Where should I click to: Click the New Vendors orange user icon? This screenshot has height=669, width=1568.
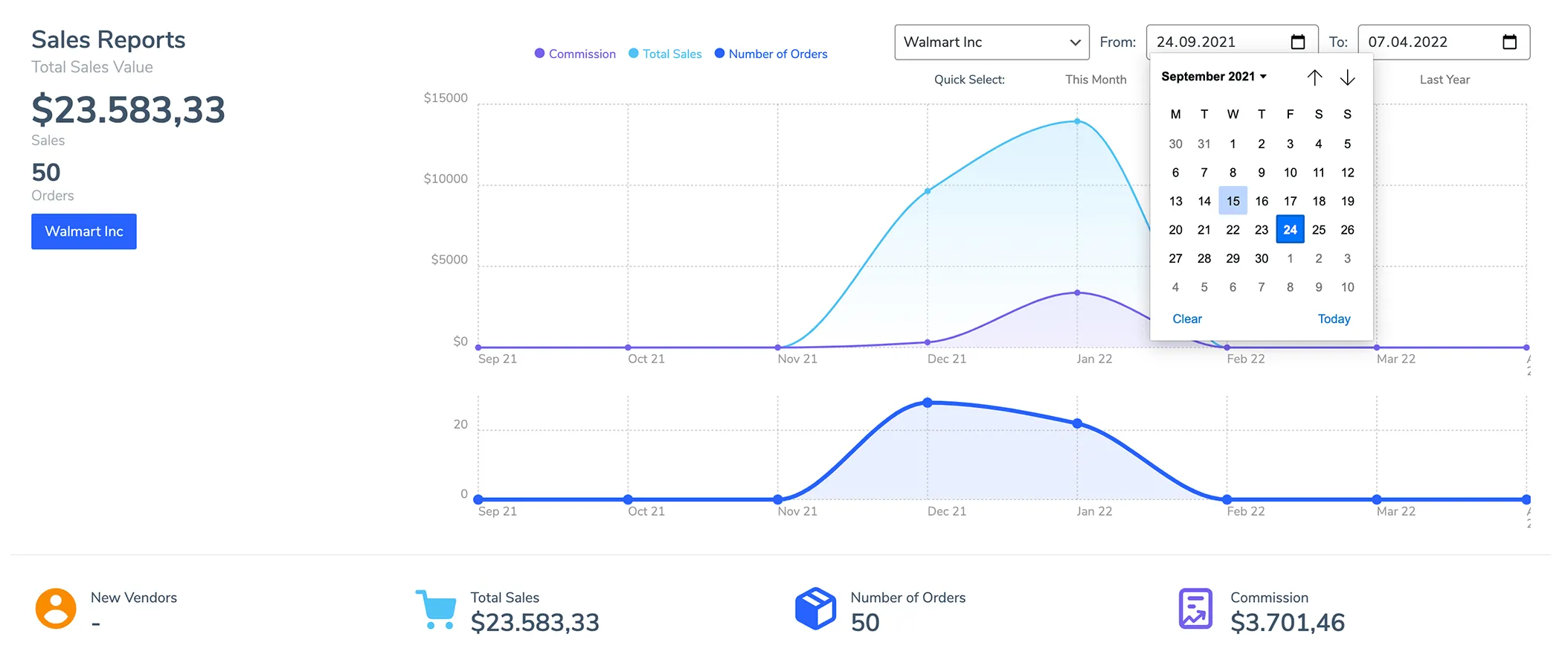point(56,609)
